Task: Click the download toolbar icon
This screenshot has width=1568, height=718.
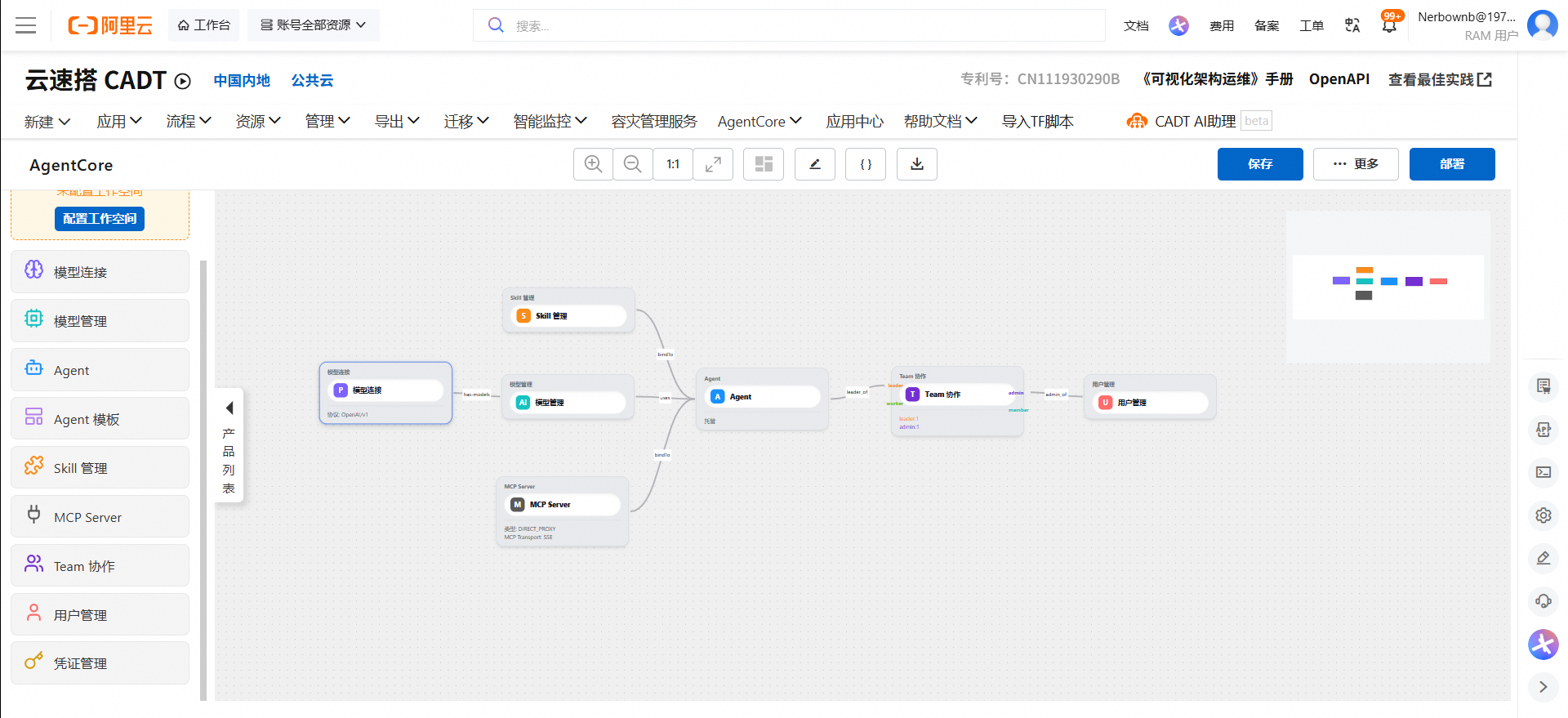Action: tap(917, 164)
